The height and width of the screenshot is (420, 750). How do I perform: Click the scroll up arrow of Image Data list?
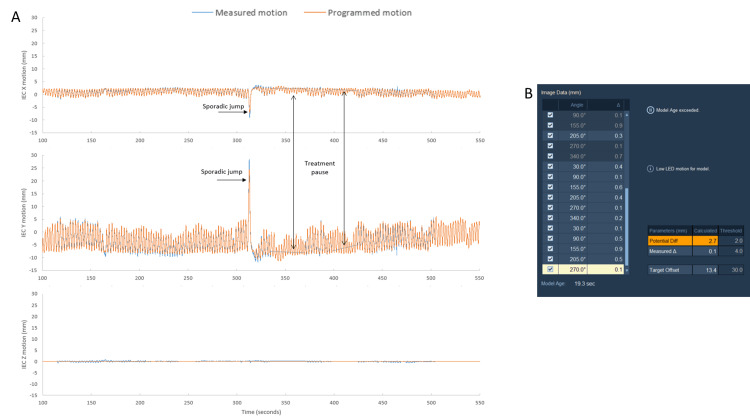(627, 115)
